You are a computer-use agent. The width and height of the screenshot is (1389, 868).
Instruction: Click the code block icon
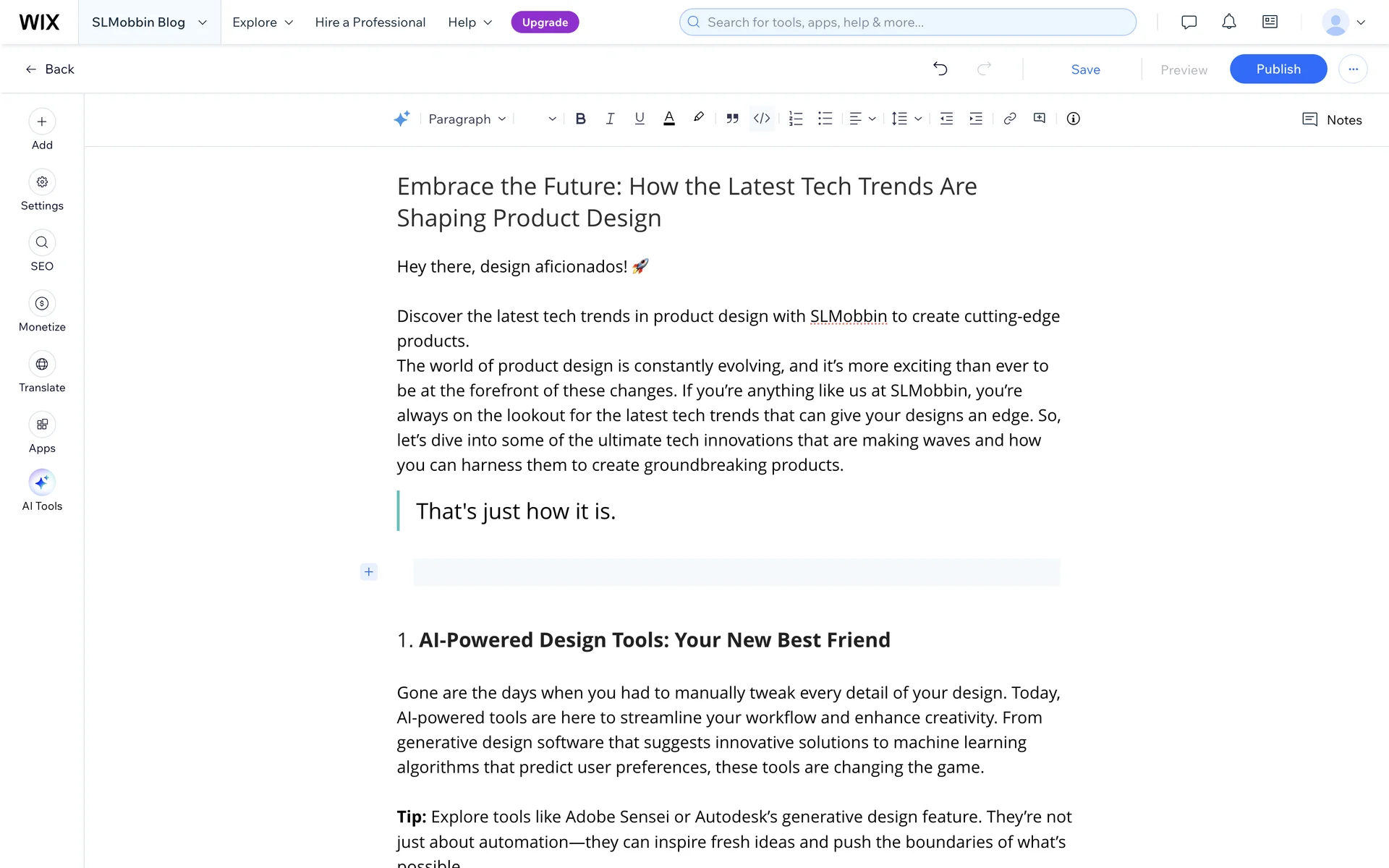coord(762,119)
